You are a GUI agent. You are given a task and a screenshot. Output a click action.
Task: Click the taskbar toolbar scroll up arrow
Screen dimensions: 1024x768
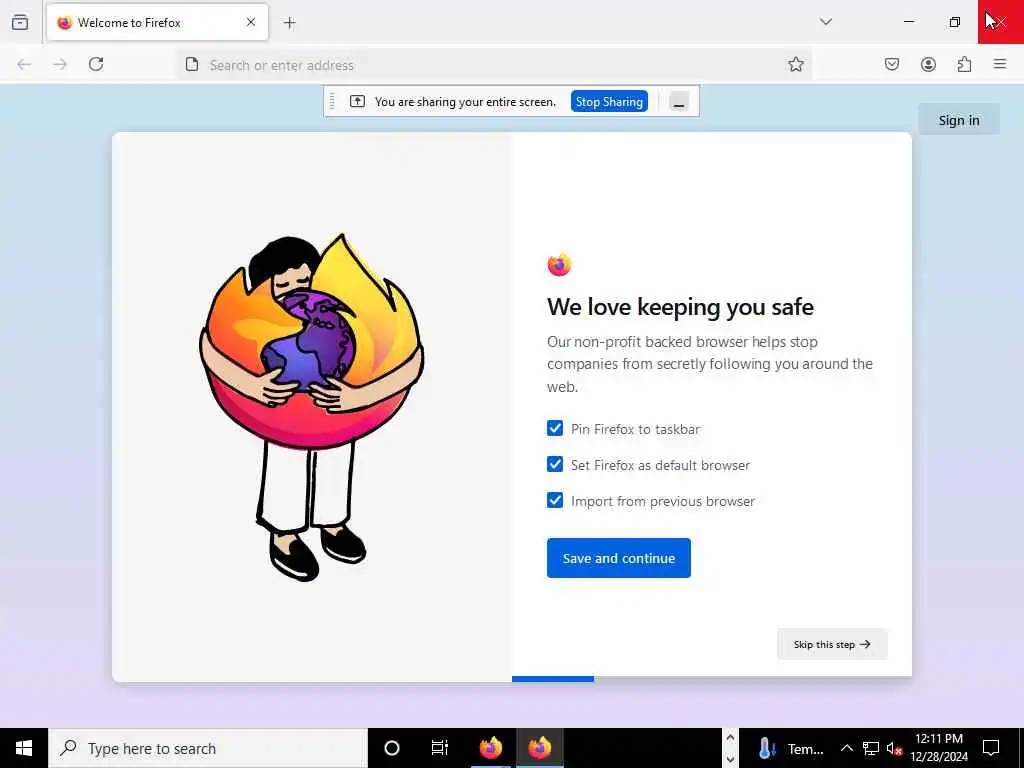(x=730, y=738)
